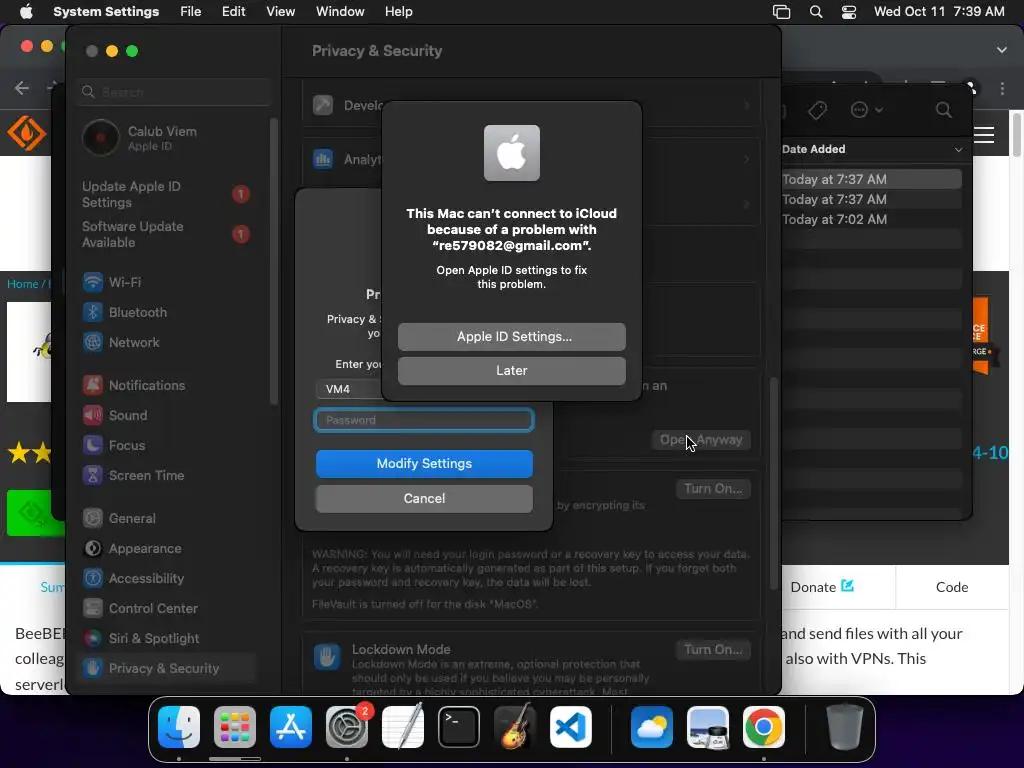Click the Finder tags icon
1024x768 pixels.
[817, 110]
